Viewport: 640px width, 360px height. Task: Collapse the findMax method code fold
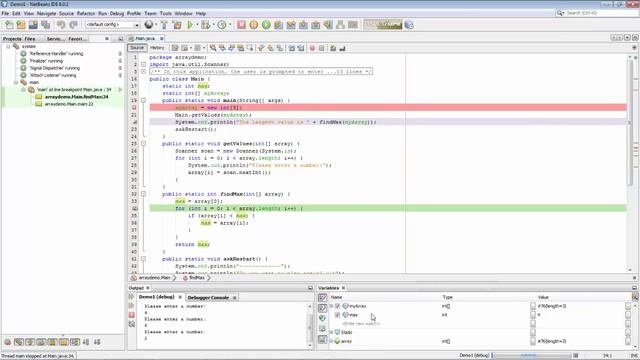click(143, 194)
